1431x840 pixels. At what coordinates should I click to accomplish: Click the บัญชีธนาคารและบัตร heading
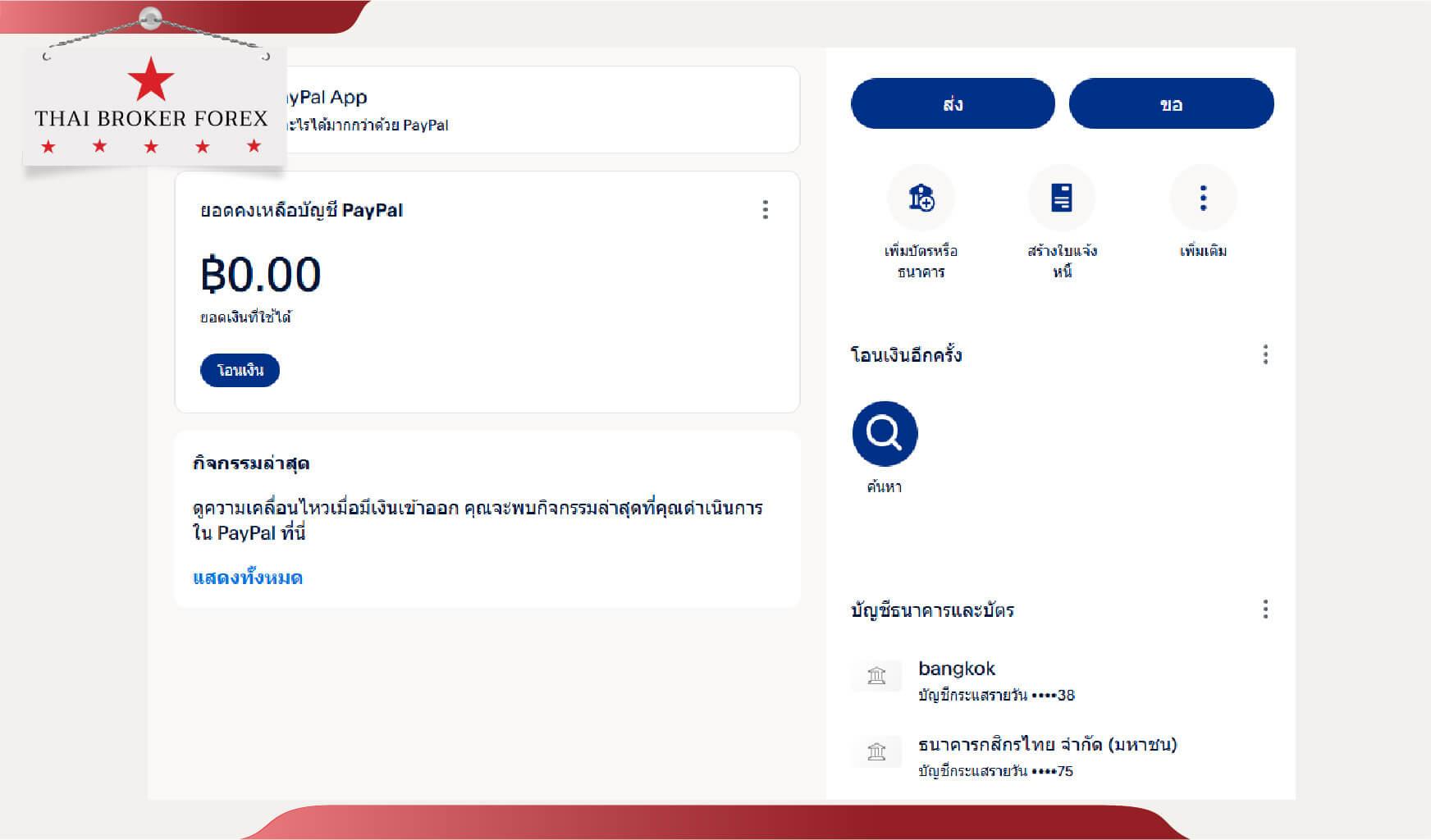932,610
